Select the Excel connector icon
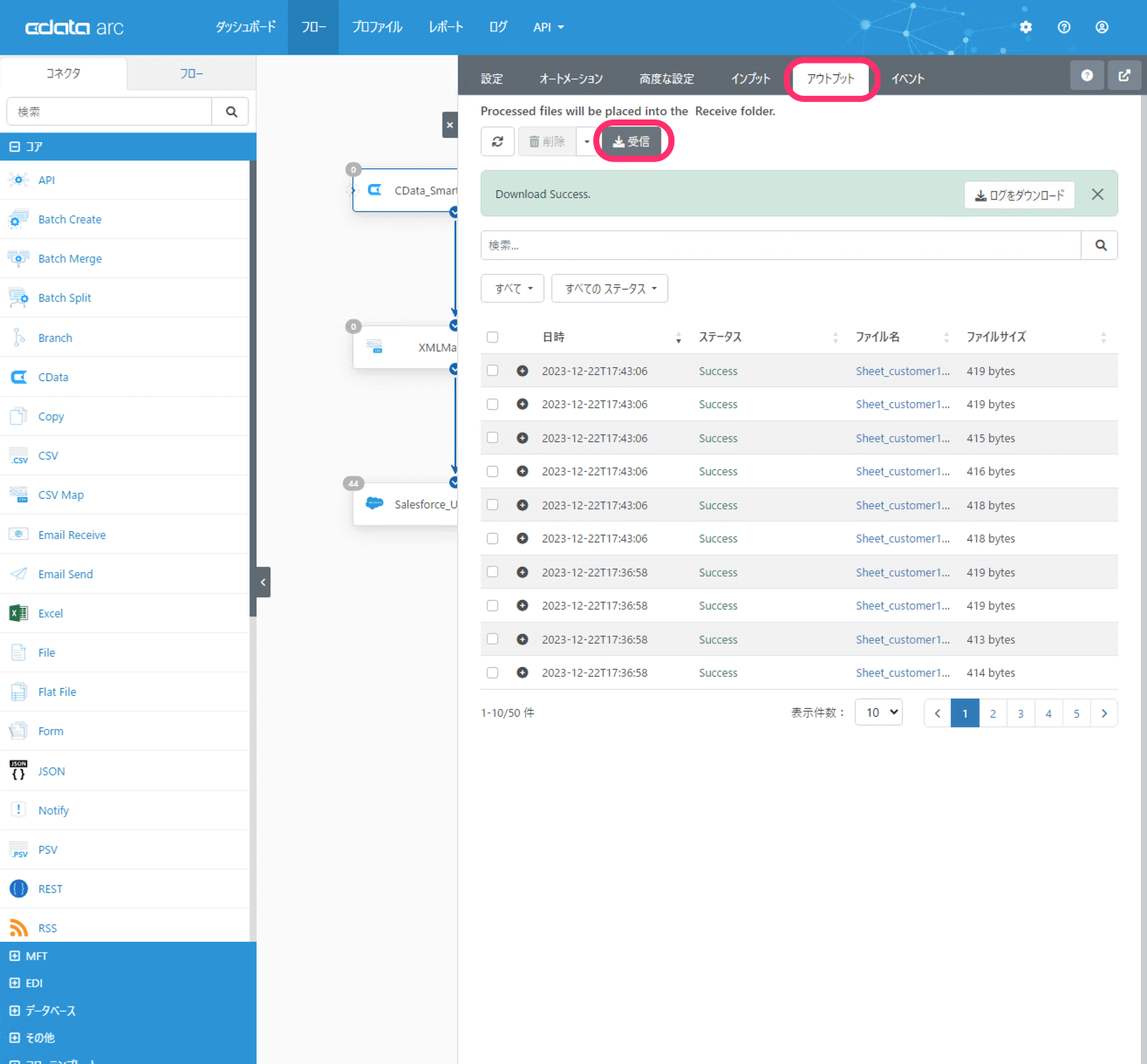This screenshot has height=1064, width=1147. pos(18,613)
